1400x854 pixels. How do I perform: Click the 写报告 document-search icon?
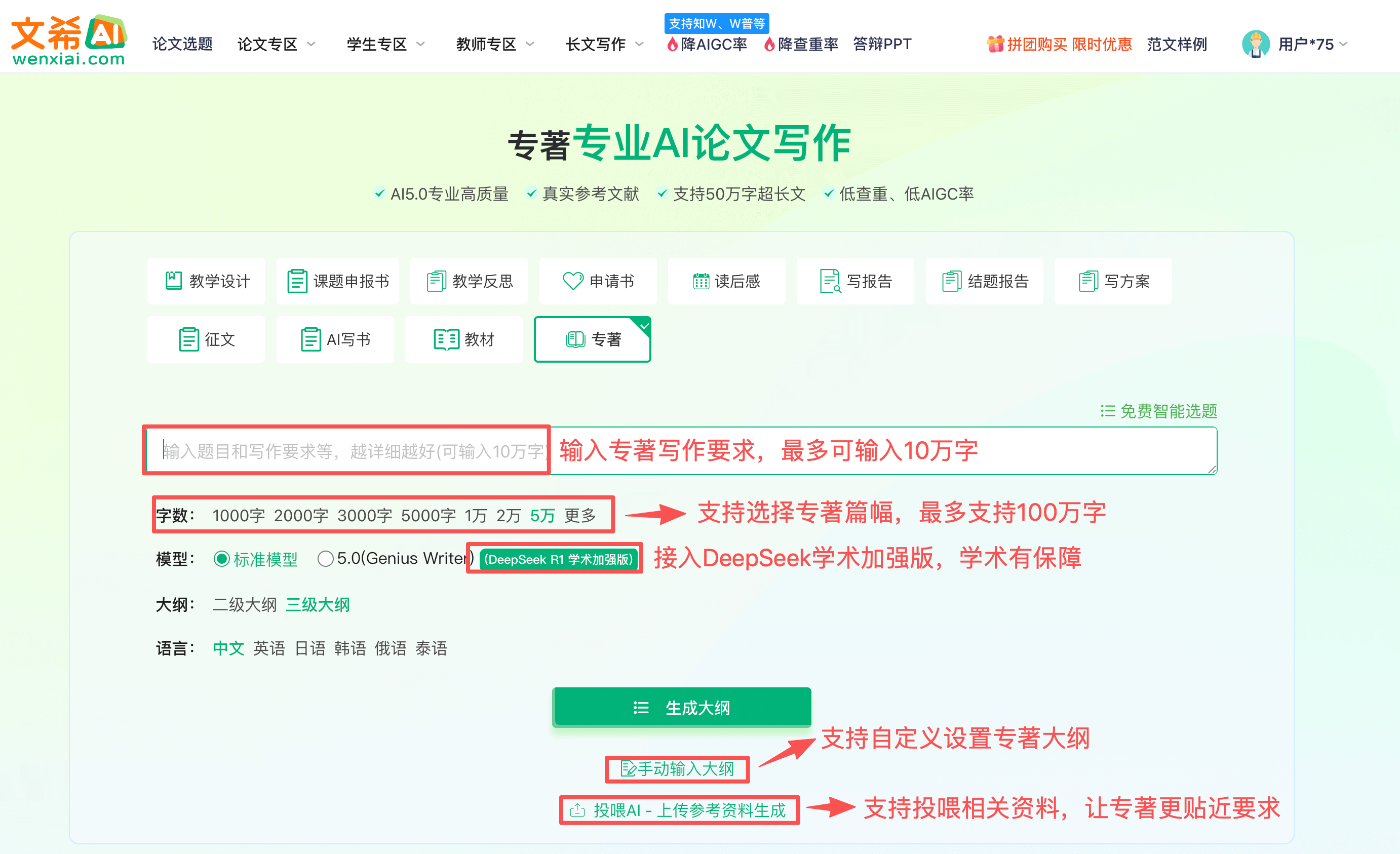point(830,281)
